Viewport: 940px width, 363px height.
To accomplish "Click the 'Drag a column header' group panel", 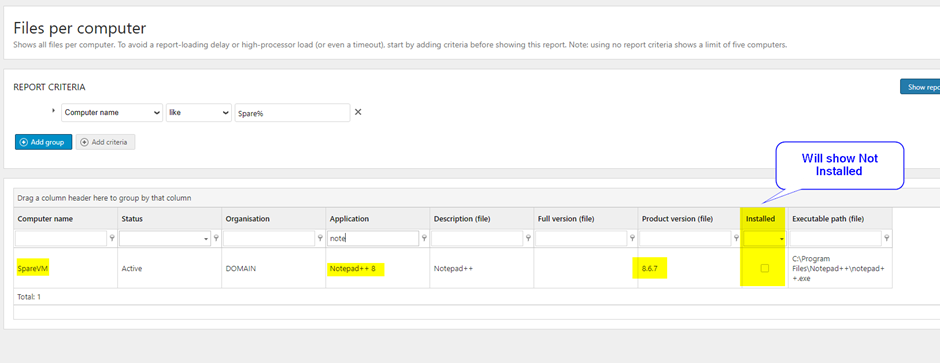I will [477, 198].
